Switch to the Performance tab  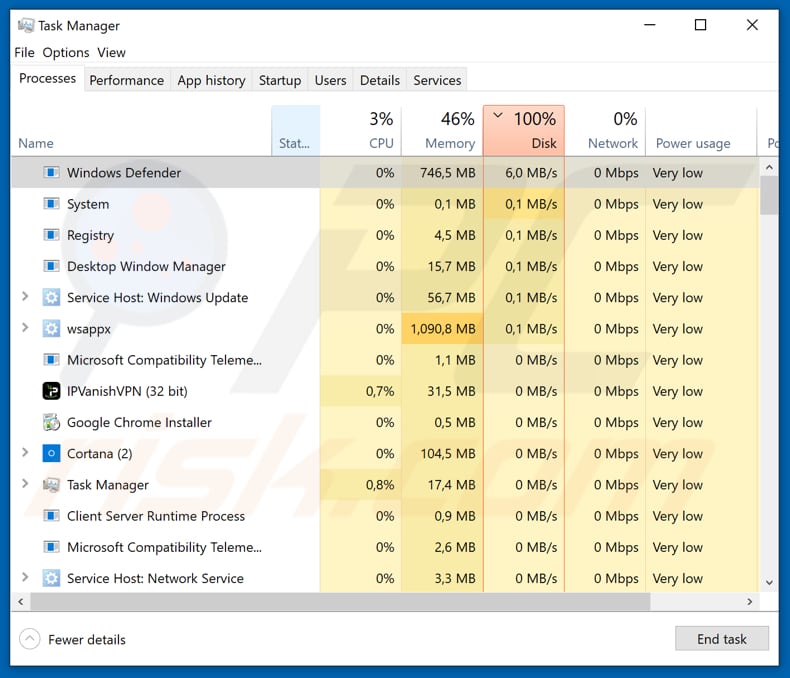click(x=126, y=80)
